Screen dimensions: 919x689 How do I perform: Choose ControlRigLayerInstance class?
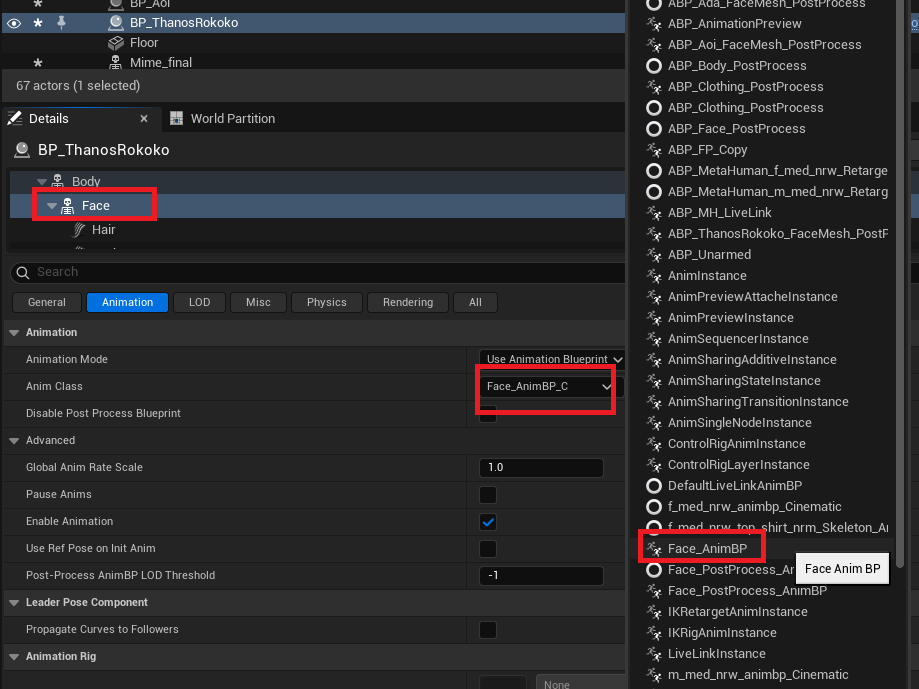[738, 465]
